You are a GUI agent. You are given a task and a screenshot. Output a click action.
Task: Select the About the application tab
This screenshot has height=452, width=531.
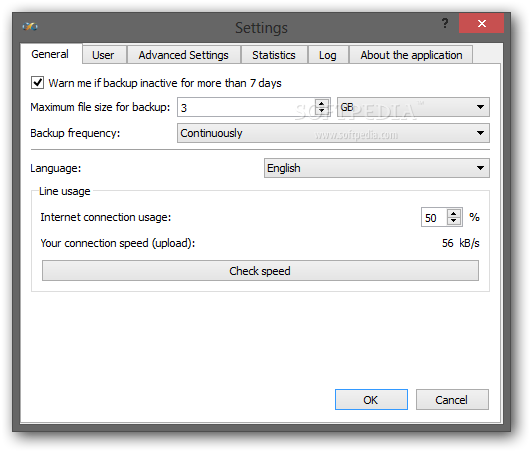coord(411,55)
